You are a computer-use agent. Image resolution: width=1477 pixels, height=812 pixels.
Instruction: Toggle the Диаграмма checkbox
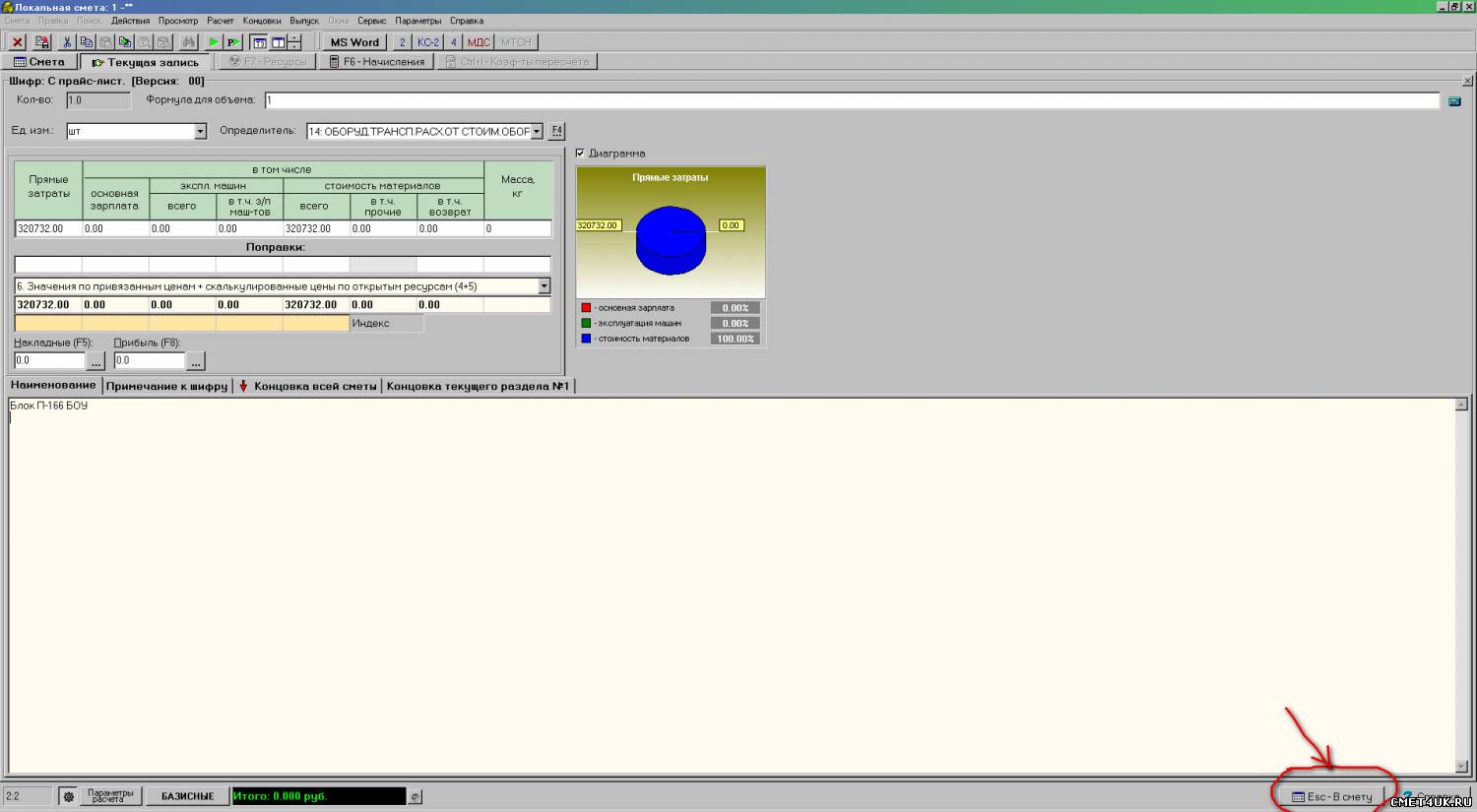coord(580,153)
